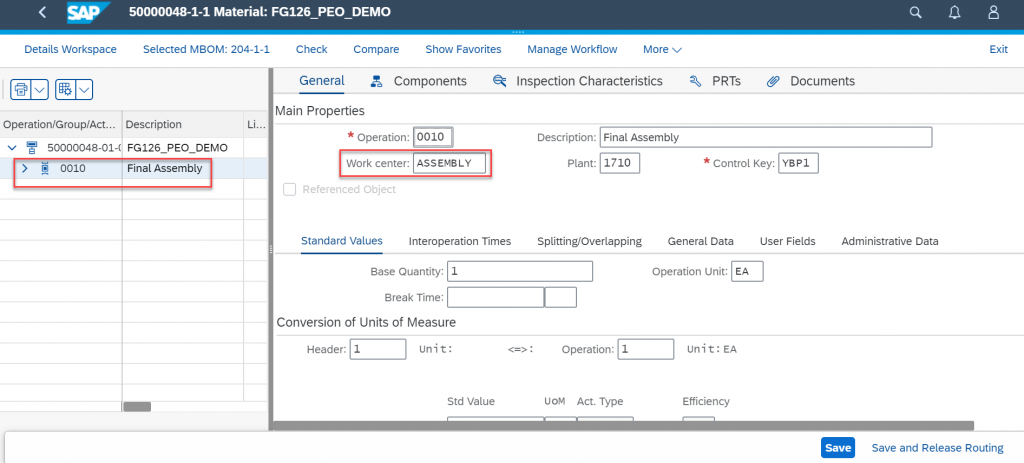Viewport: 1024px width, 463px height.
Task: Click the routing header icon next to 50000048-01
Action: [31, 147]
